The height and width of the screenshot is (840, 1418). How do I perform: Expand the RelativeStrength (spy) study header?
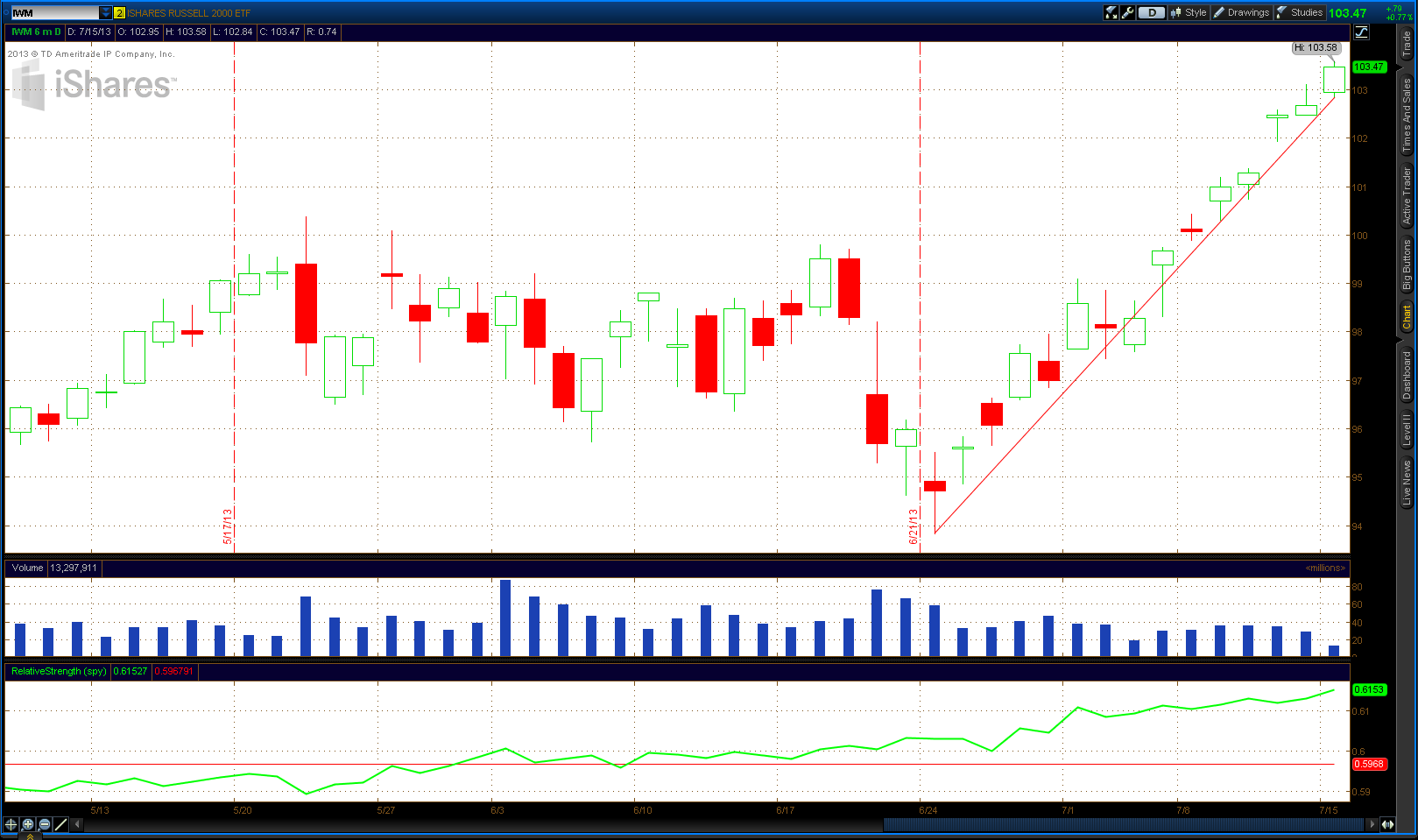tap(57, 671)
